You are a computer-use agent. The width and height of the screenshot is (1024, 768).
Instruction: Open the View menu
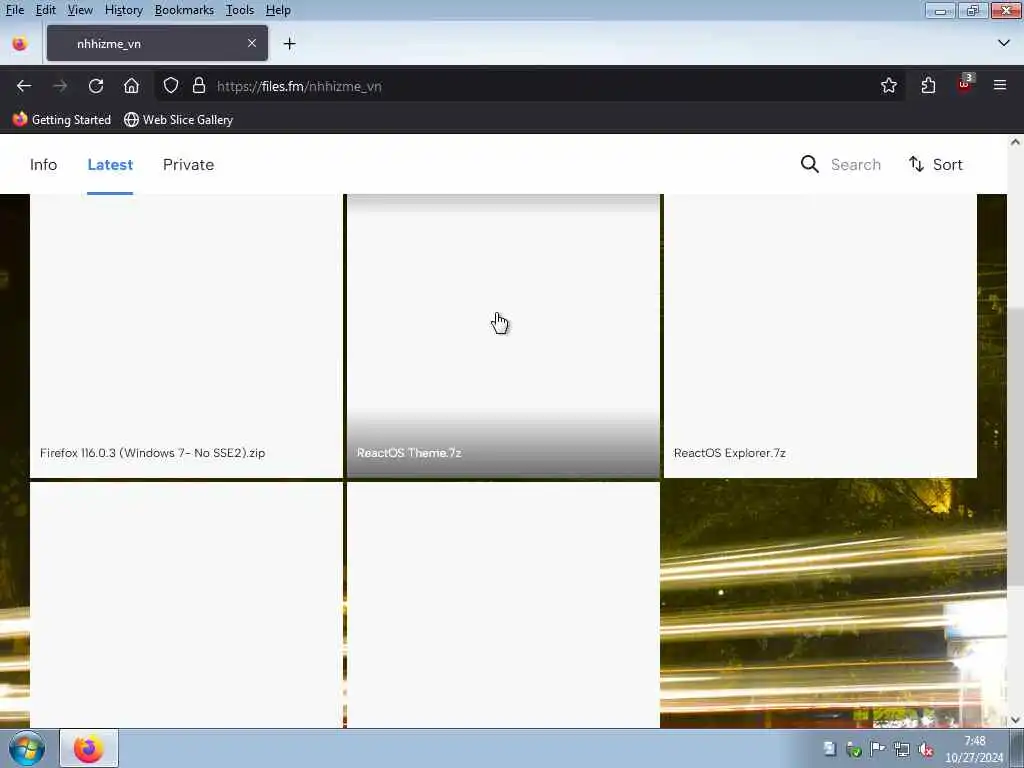[x=80, y=10]
